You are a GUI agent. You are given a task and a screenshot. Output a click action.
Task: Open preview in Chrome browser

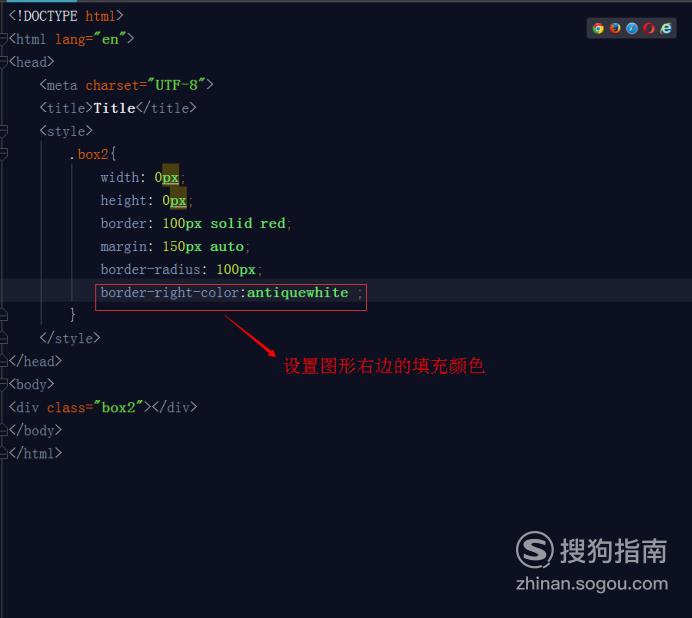click(598, 28)
